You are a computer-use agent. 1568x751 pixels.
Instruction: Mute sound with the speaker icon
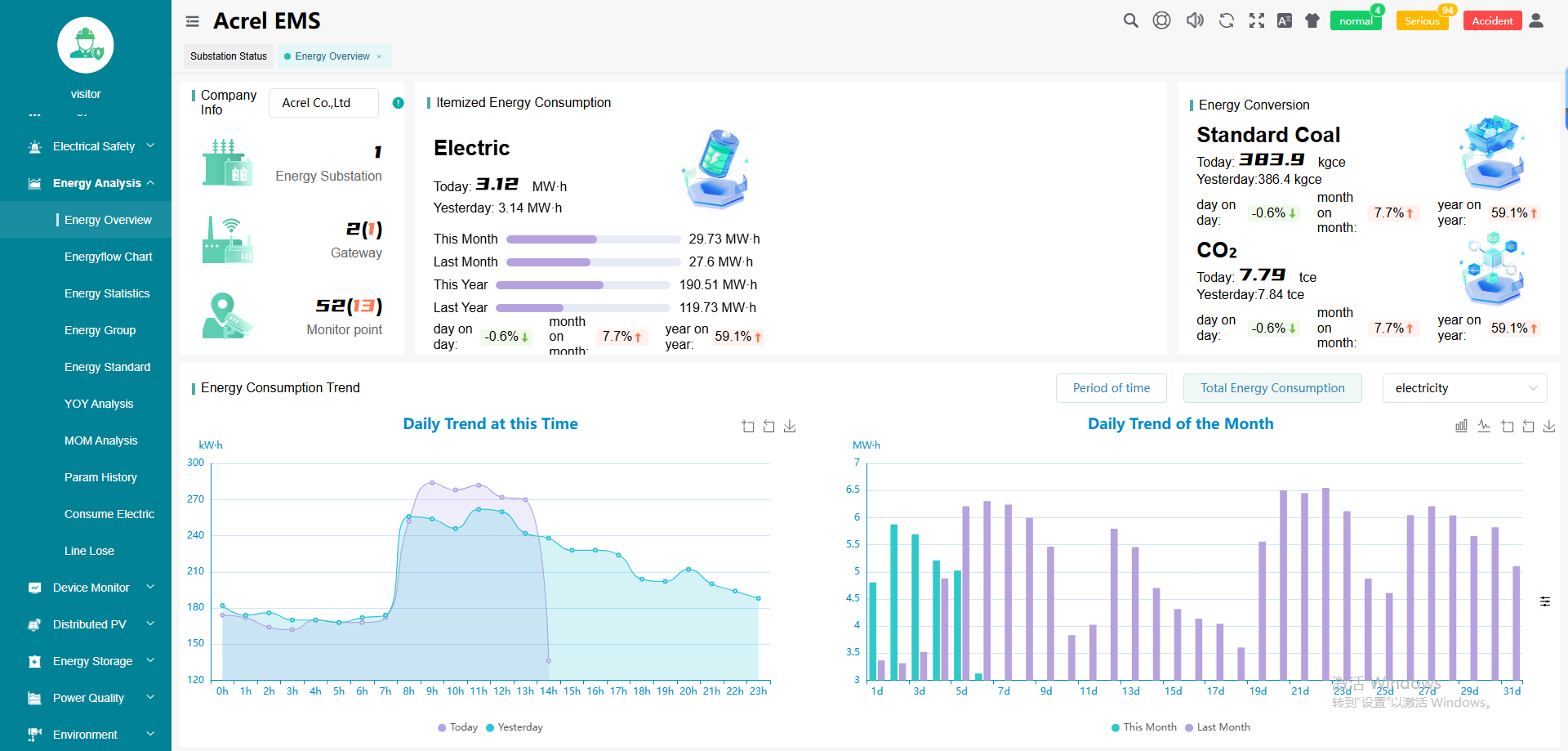[1195, 20]
